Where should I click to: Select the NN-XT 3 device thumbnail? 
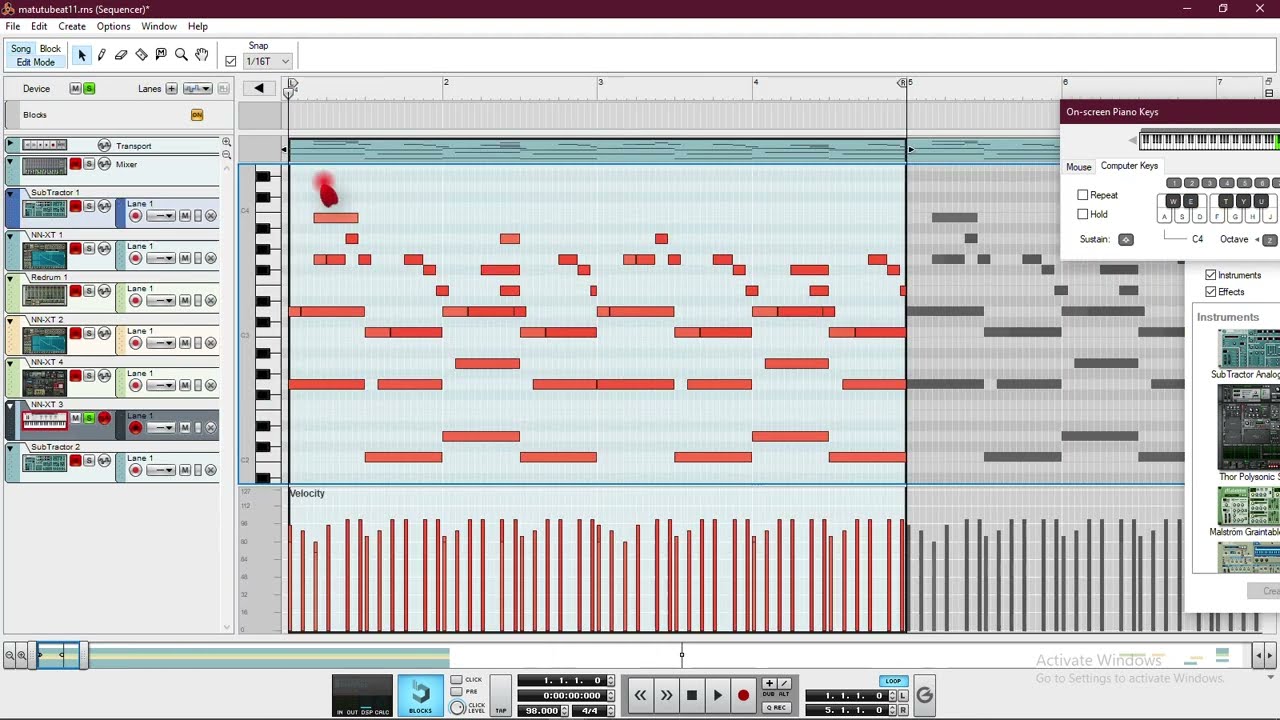[x=45, y=421]
